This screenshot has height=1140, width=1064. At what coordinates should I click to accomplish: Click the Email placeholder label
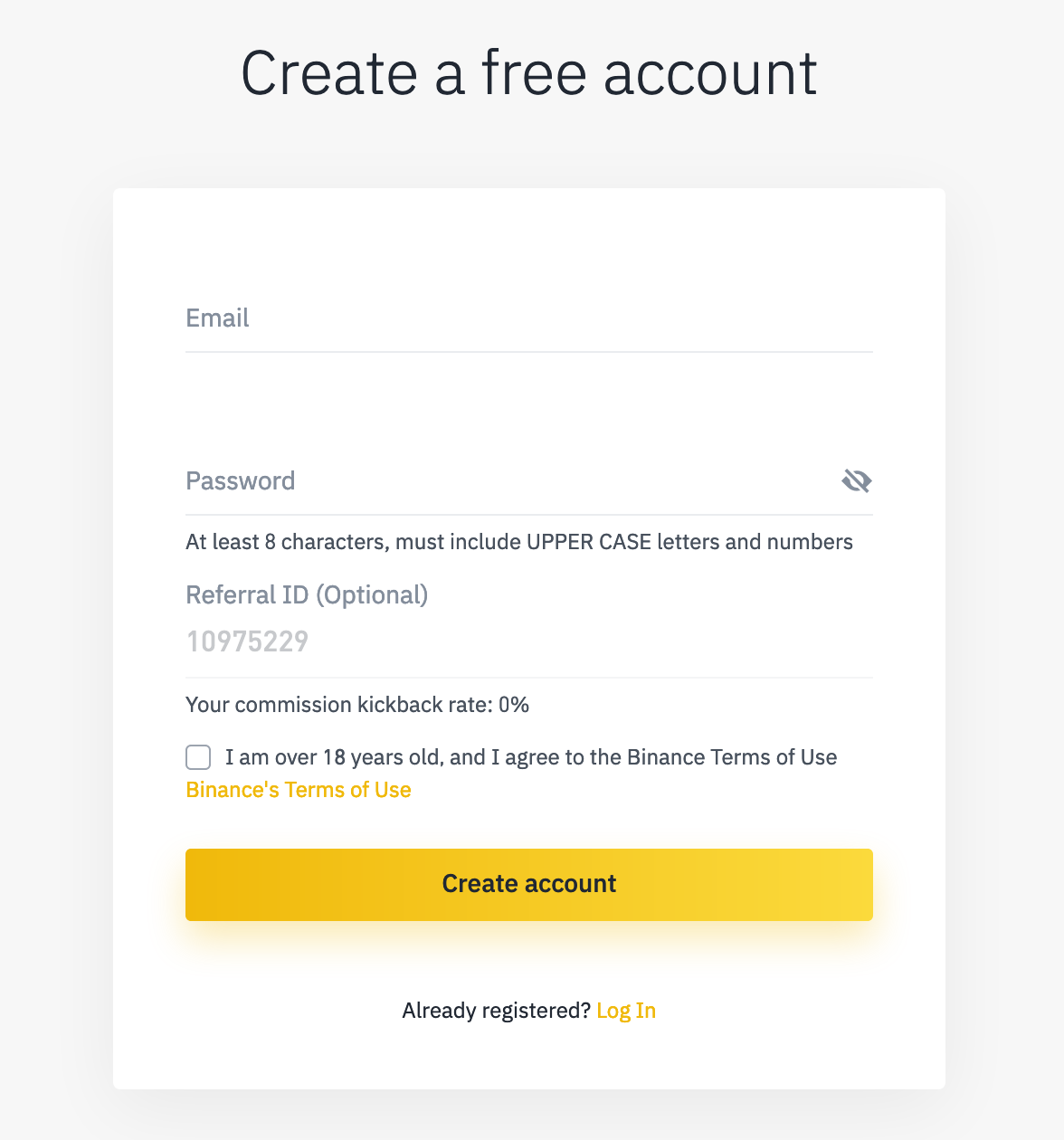(x=217, y=318)
